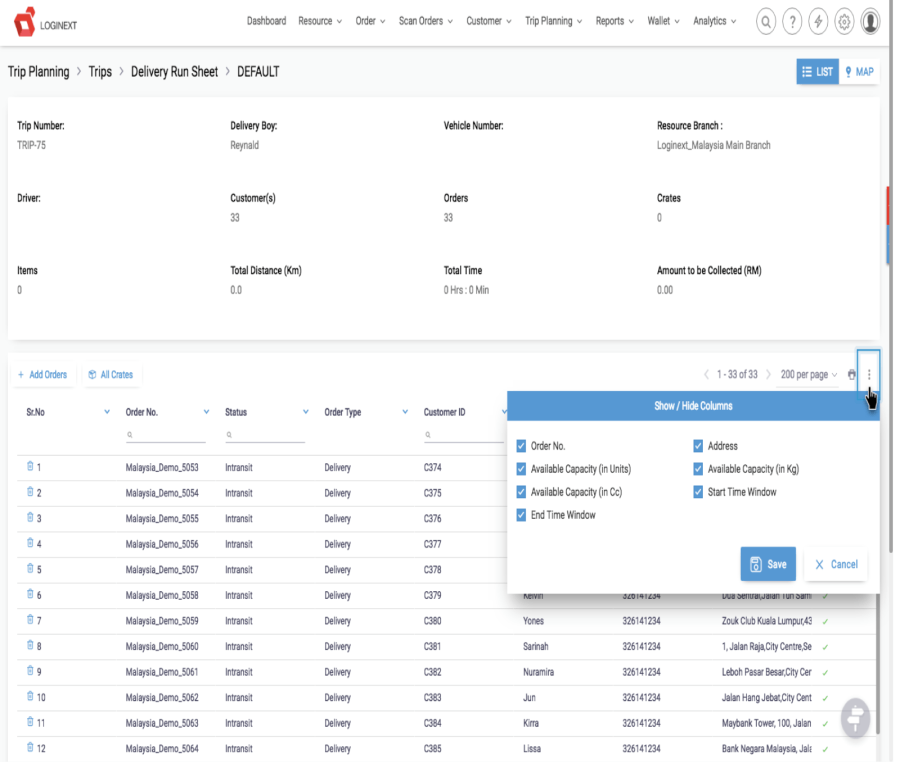The height and width of the screenshot is (763, 900).
Task: Uncheck the End Time Window checkbox
Action: pos(522,515)
